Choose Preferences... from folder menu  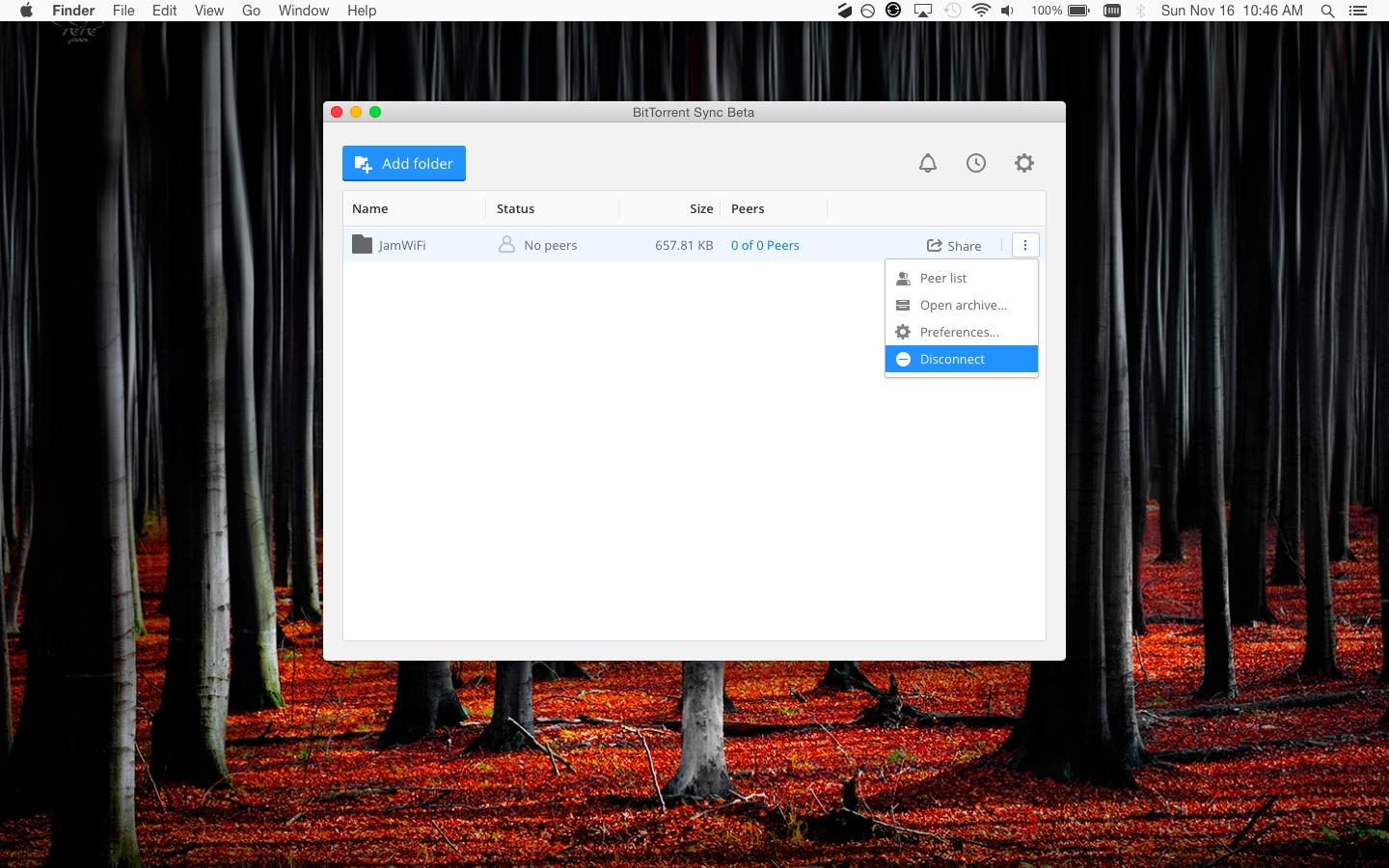962,332
